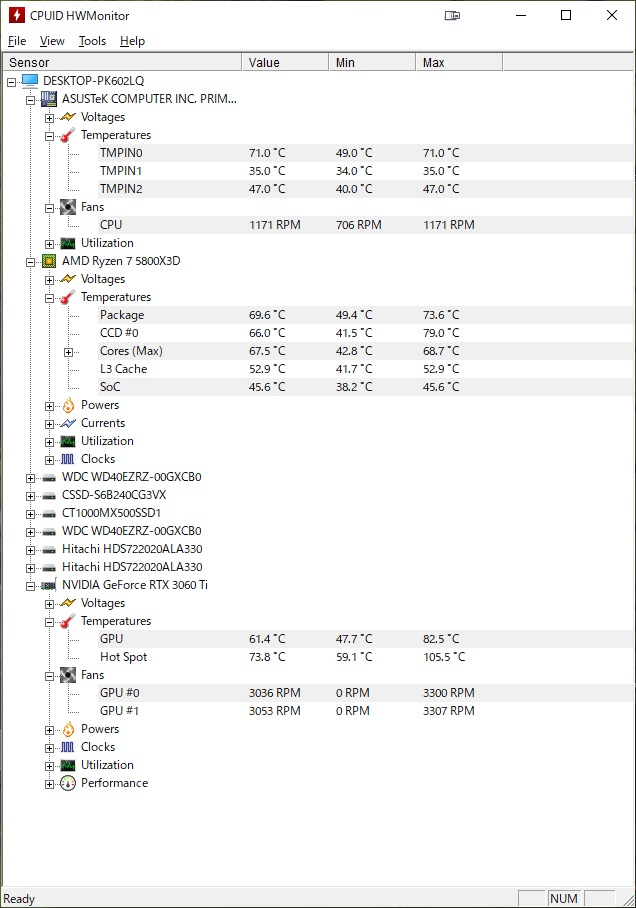
Task: Collapse the AMD Ryzen 7 5800X3D node
Action: click(x=30, y=262)
